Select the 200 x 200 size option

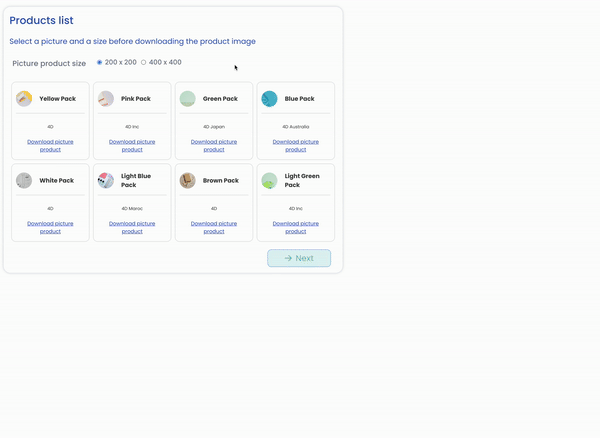pos(100,62)
